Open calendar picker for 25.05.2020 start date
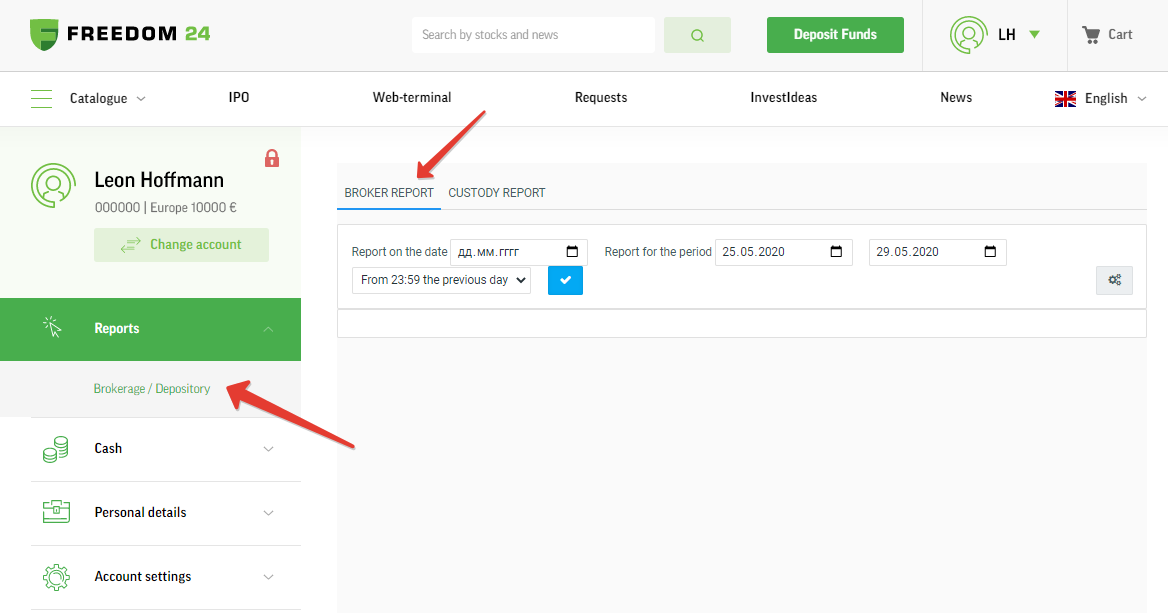Viewport: 1168px width, 613px height. (837, 252)
